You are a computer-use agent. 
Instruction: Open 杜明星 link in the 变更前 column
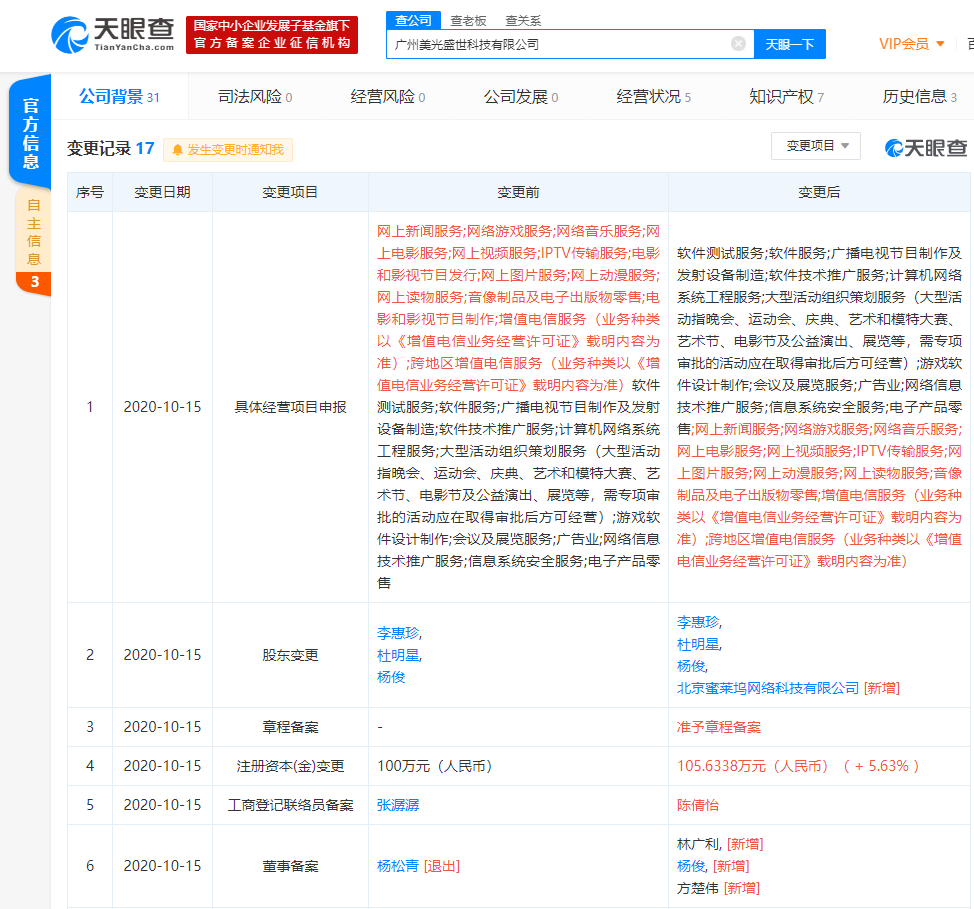(398, 655)
